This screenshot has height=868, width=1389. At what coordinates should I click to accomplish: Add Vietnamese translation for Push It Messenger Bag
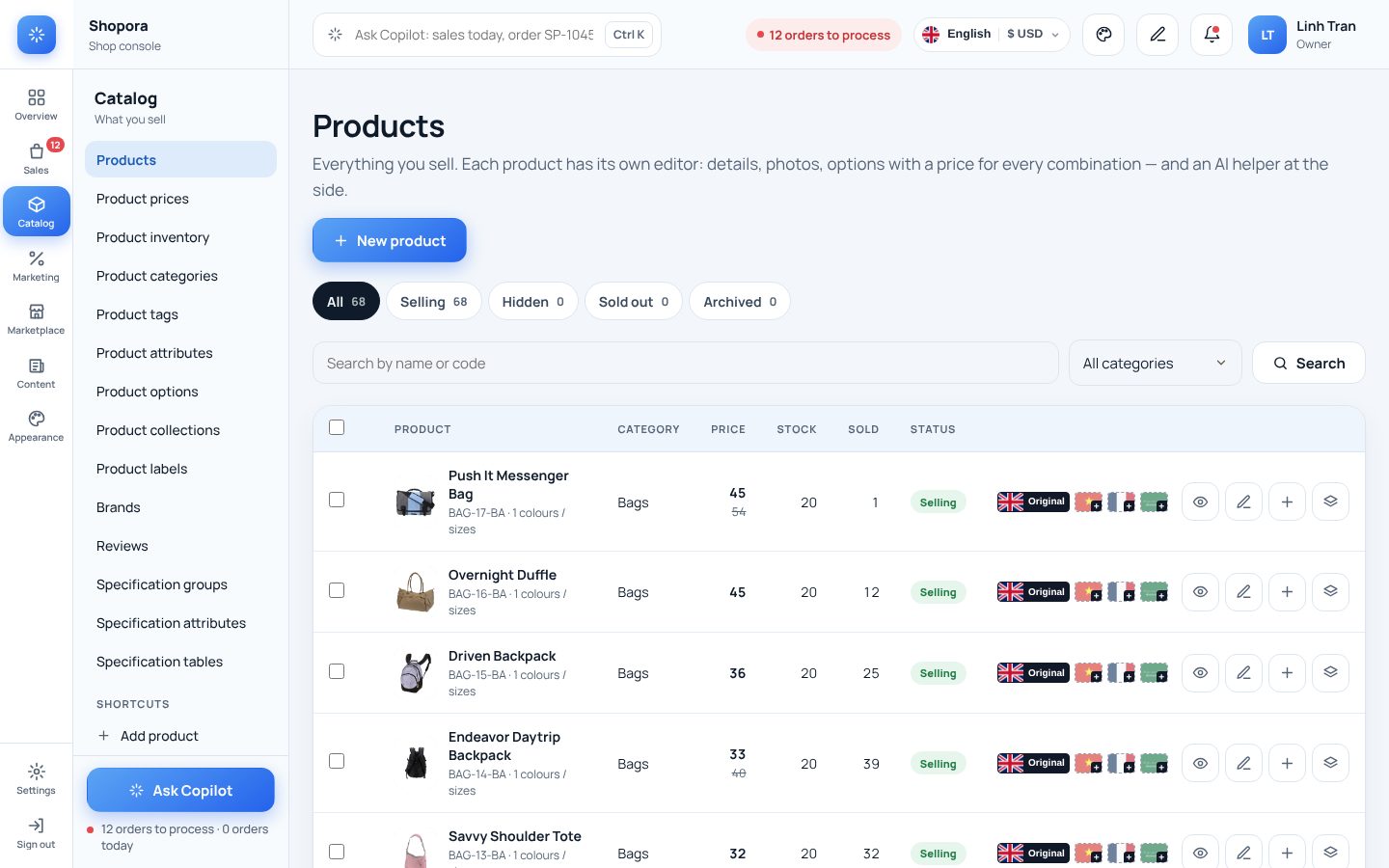(x=1088, y=502)
